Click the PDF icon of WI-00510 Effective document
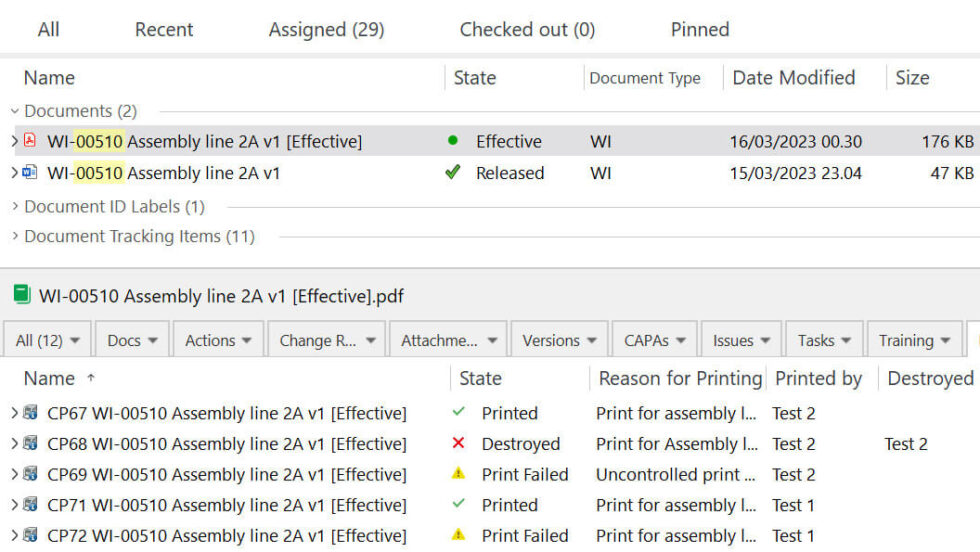Viewport: 980px width, 552px height. tap(29, 140)
